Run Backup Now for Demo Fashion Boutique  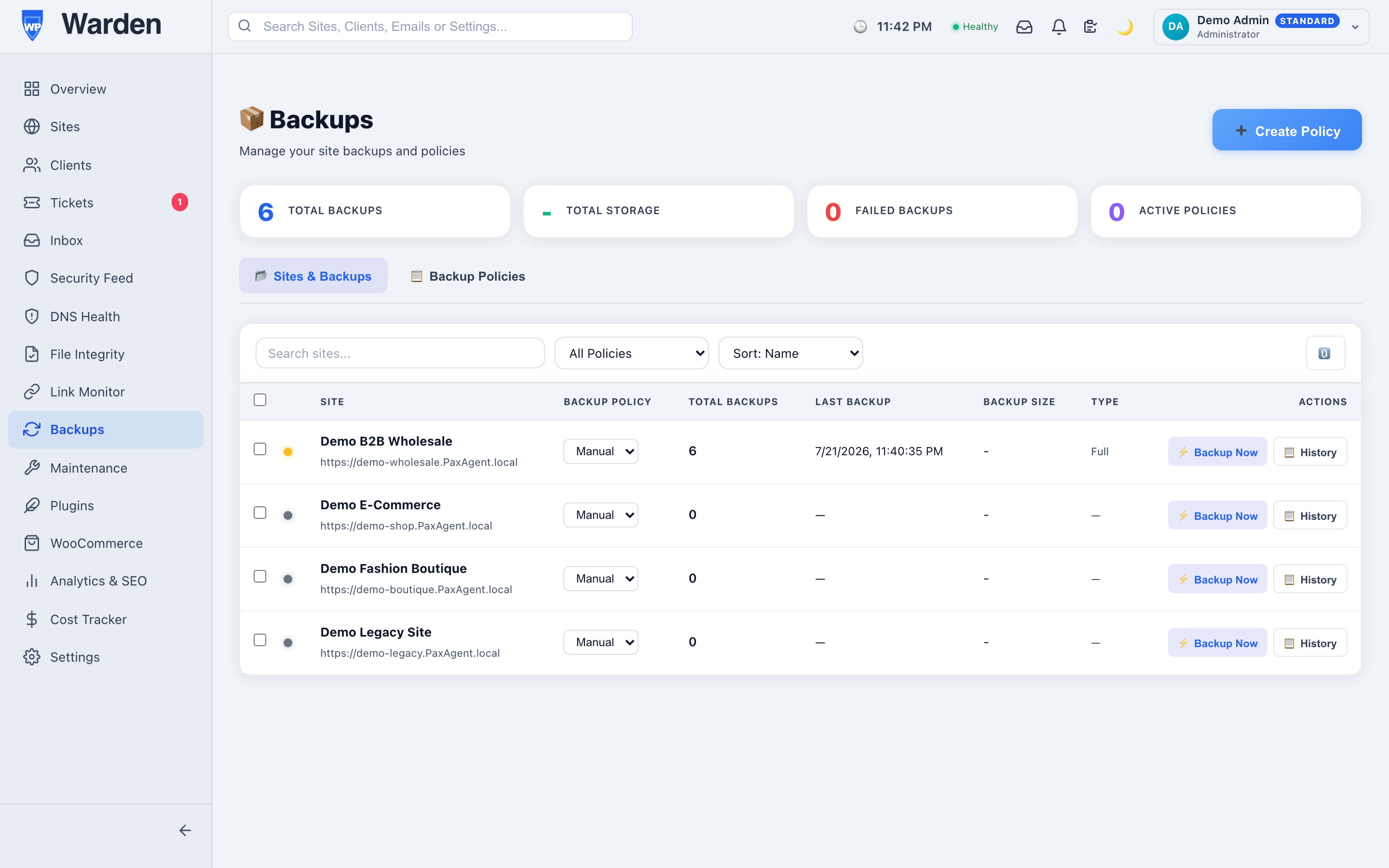(1217, 579)
